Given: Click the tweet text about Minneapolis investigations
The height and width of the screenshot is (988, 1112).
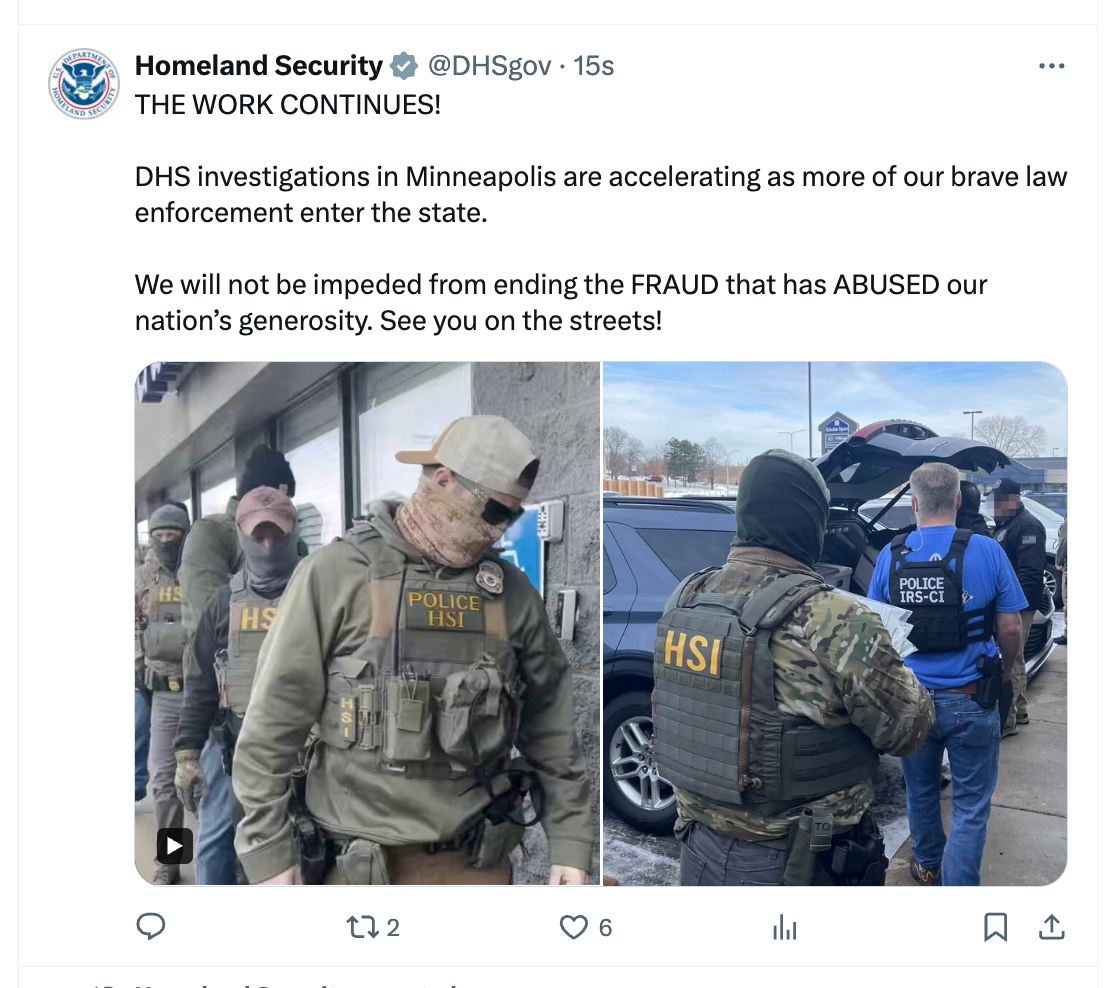Looking at the screenshot, I should click(601, 194).
